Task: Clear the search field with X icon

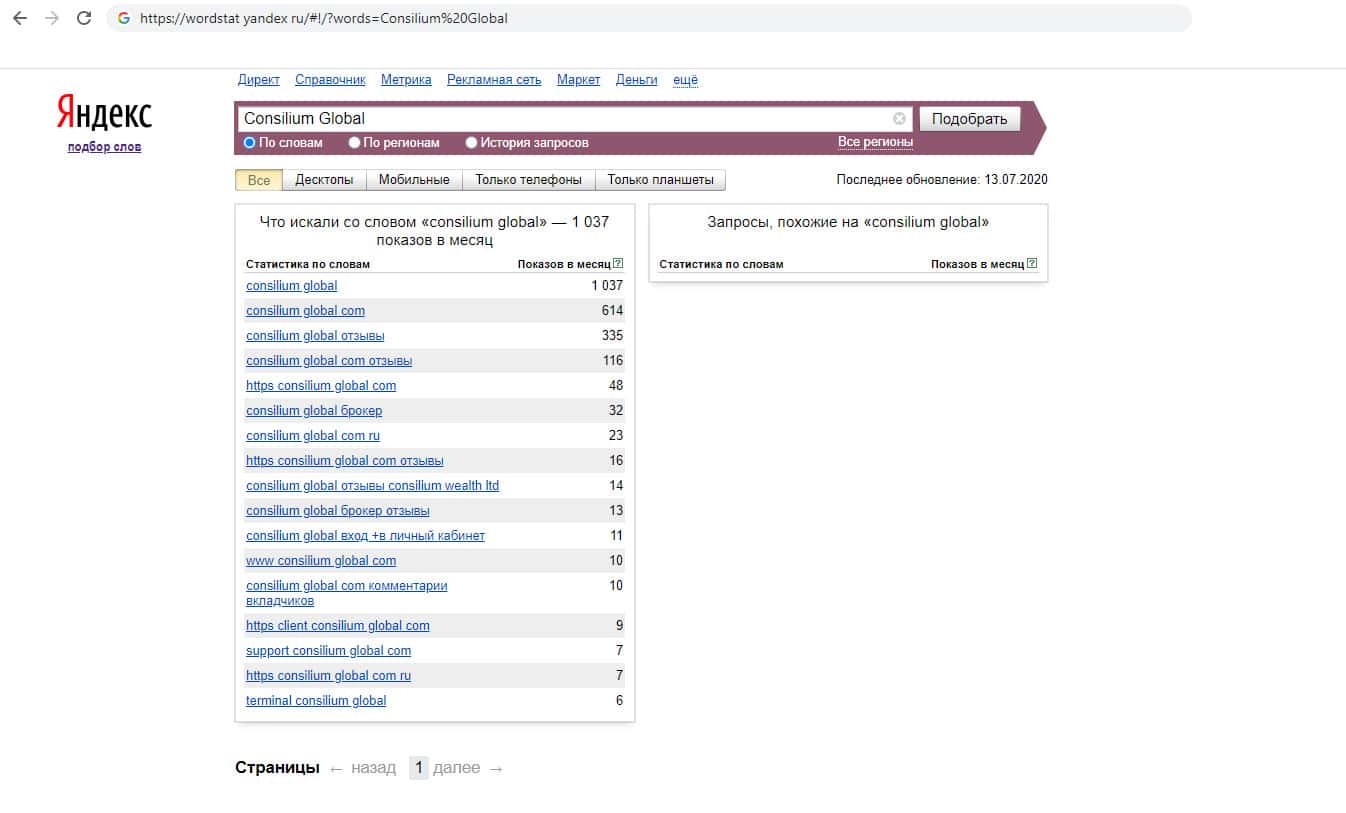Action: point(899,119)
